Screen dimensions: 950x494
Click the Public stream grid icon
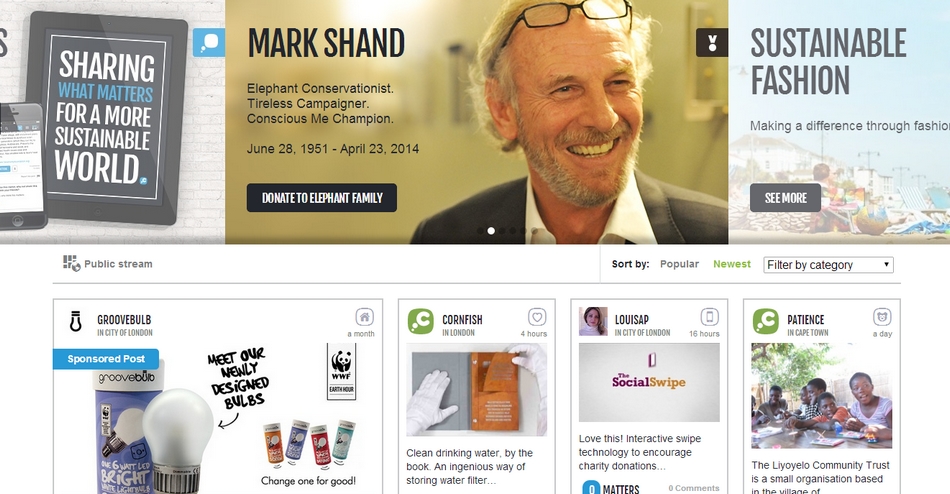tap(71, 263)
